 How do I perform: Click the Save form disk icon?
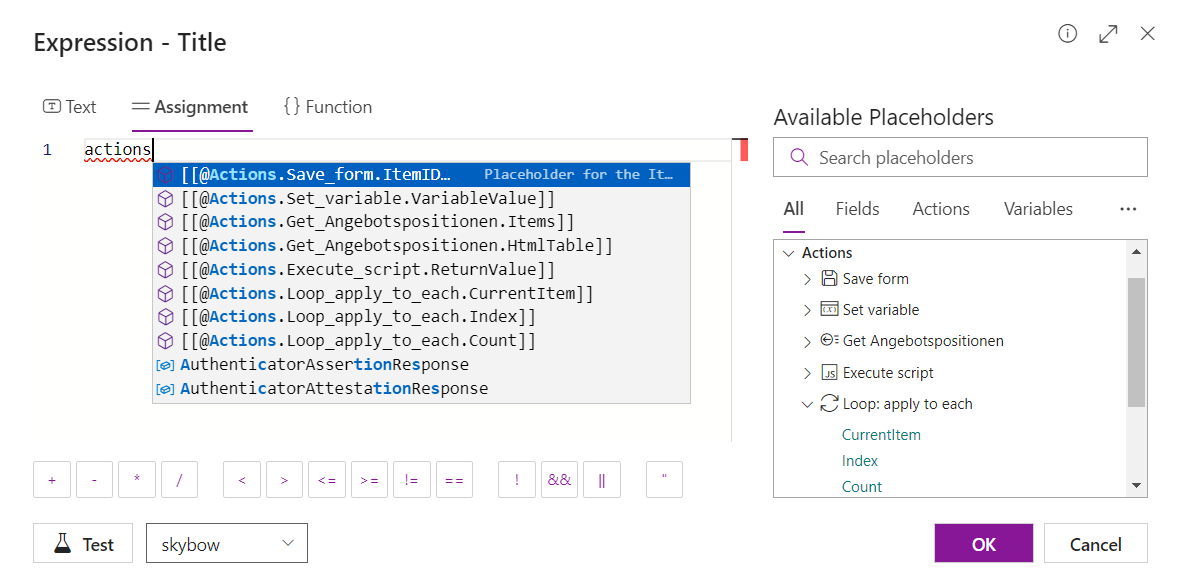pos(829,278)
